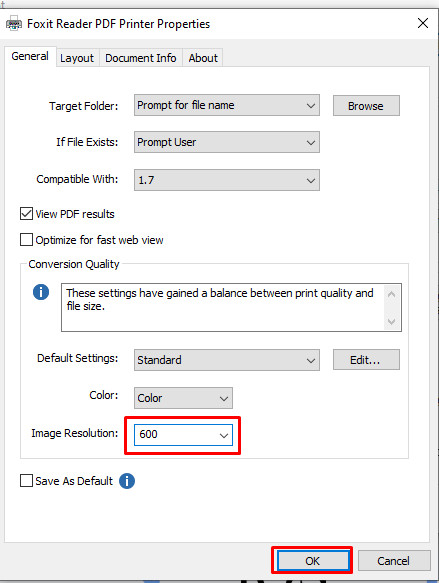The image size is (439, 583).
Task: Confirm with the OK button
Action: pyautogui.click(x=312, y=561)
